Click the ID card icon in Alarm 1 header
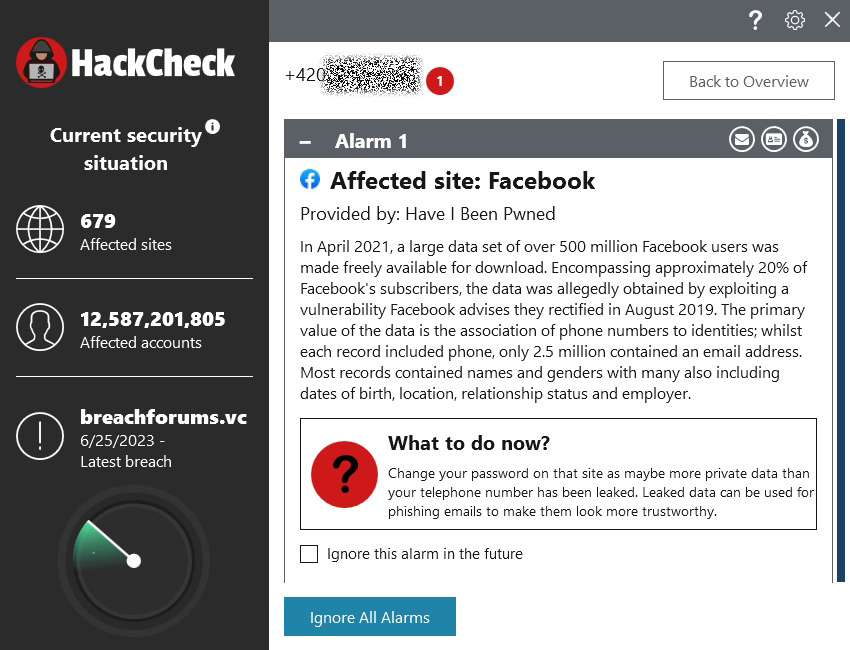 click(774, 141)
